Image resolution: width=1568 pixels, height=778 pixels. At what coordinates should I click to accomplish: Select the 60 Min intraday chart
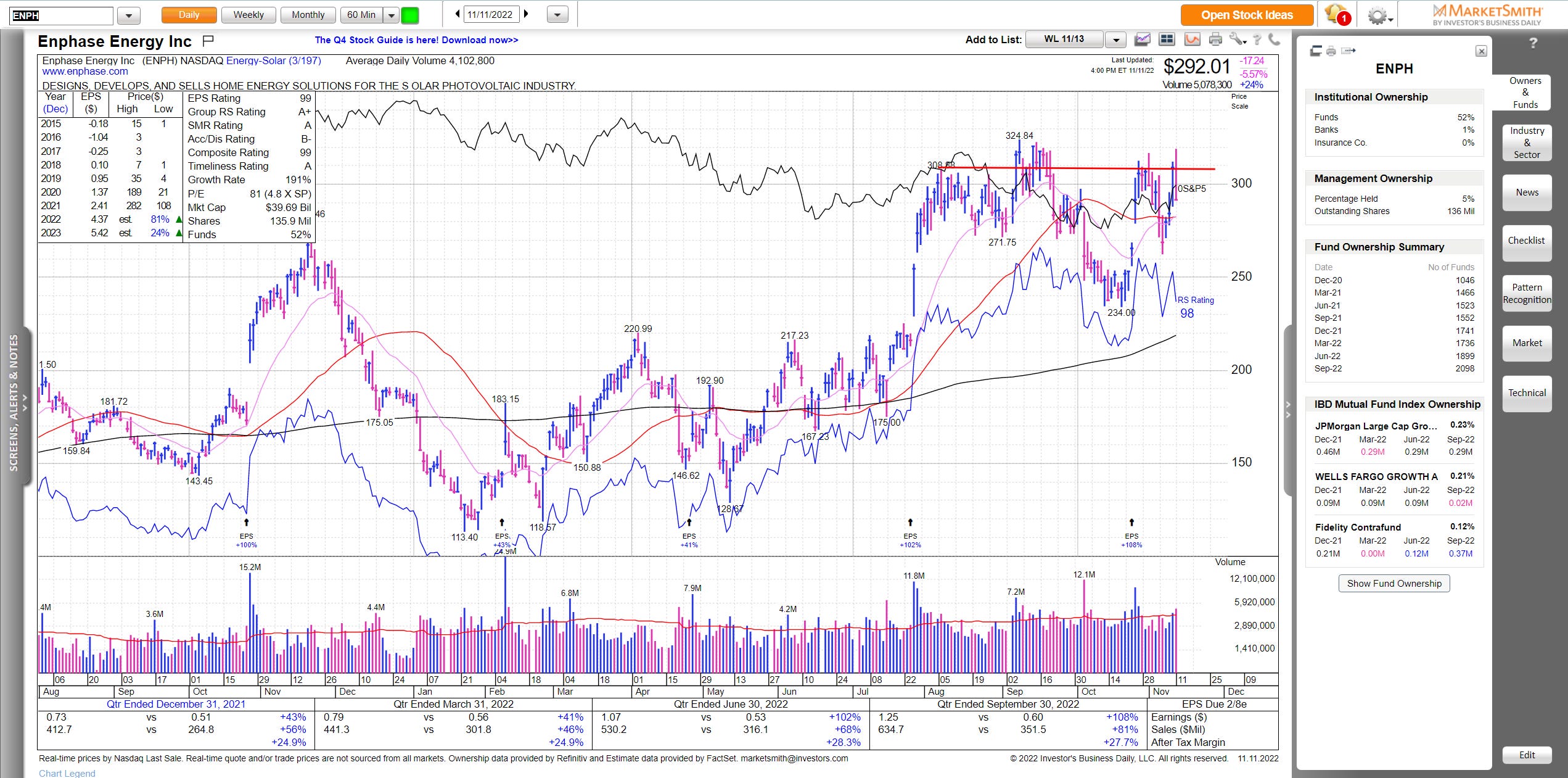click(361, 15)
